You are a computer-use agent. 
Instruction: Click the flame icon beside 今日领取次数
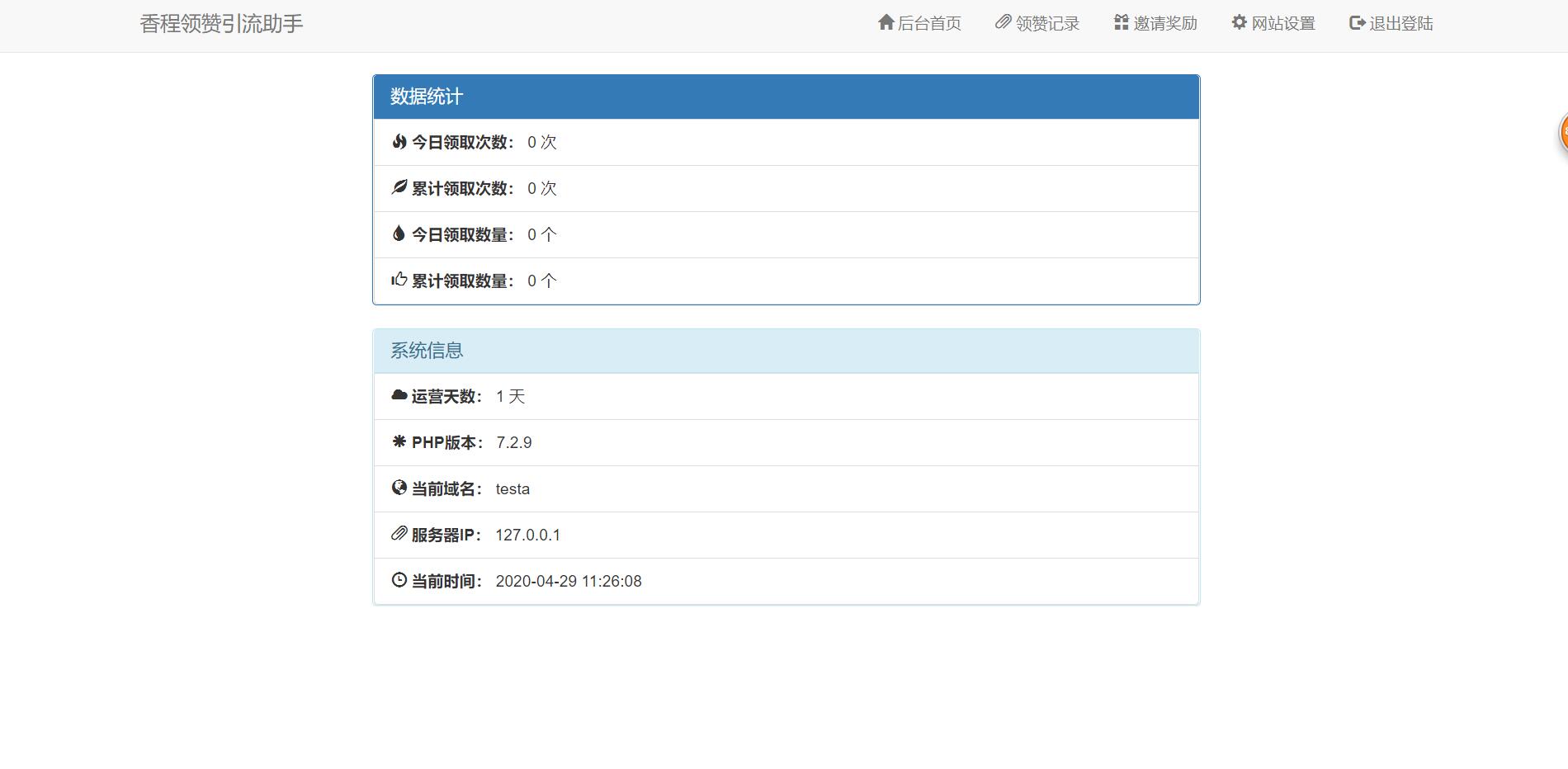pyautogui.click(x=399, y=140)
